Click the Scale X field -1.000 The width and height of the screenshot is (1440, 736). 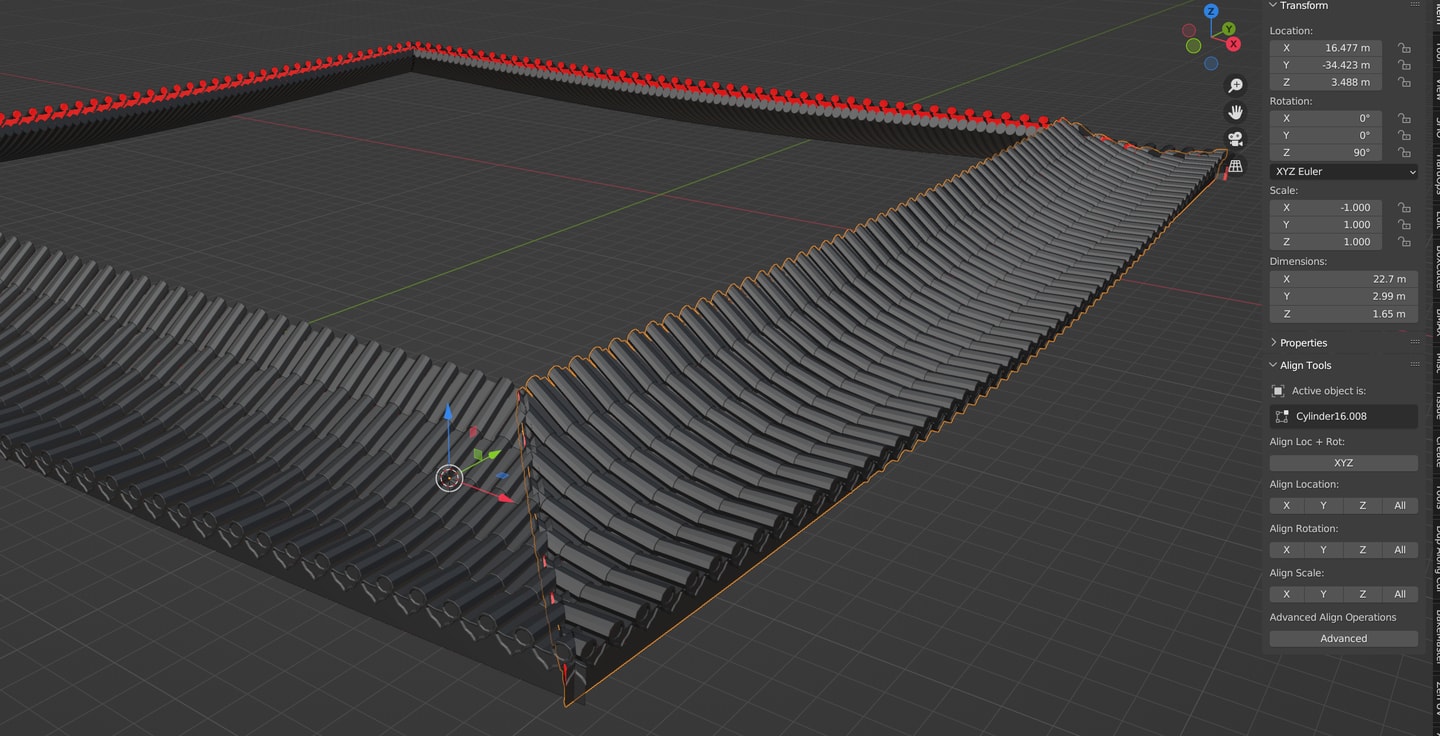(x=1326, y=208)
